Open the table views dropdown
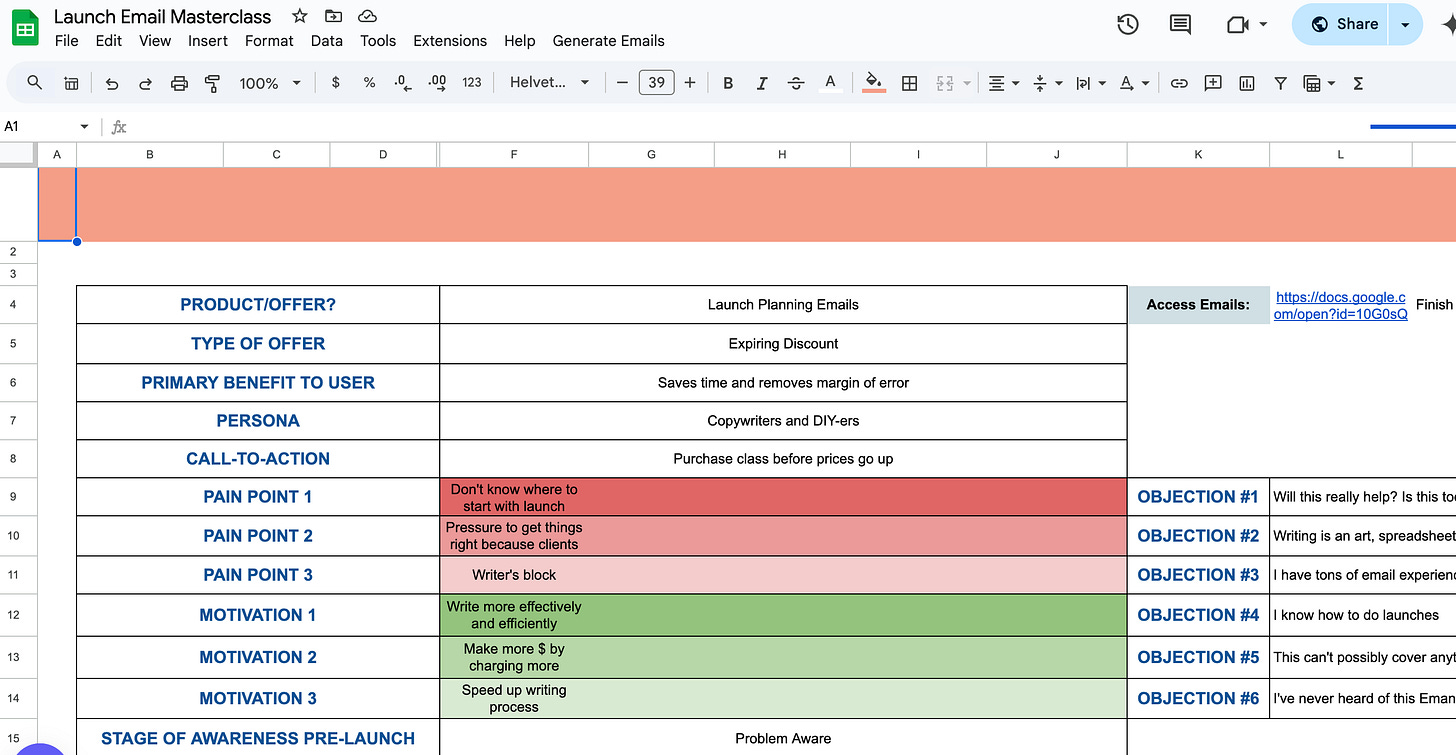Viewport: 1456px width, 755px height. click(1320, 83)
